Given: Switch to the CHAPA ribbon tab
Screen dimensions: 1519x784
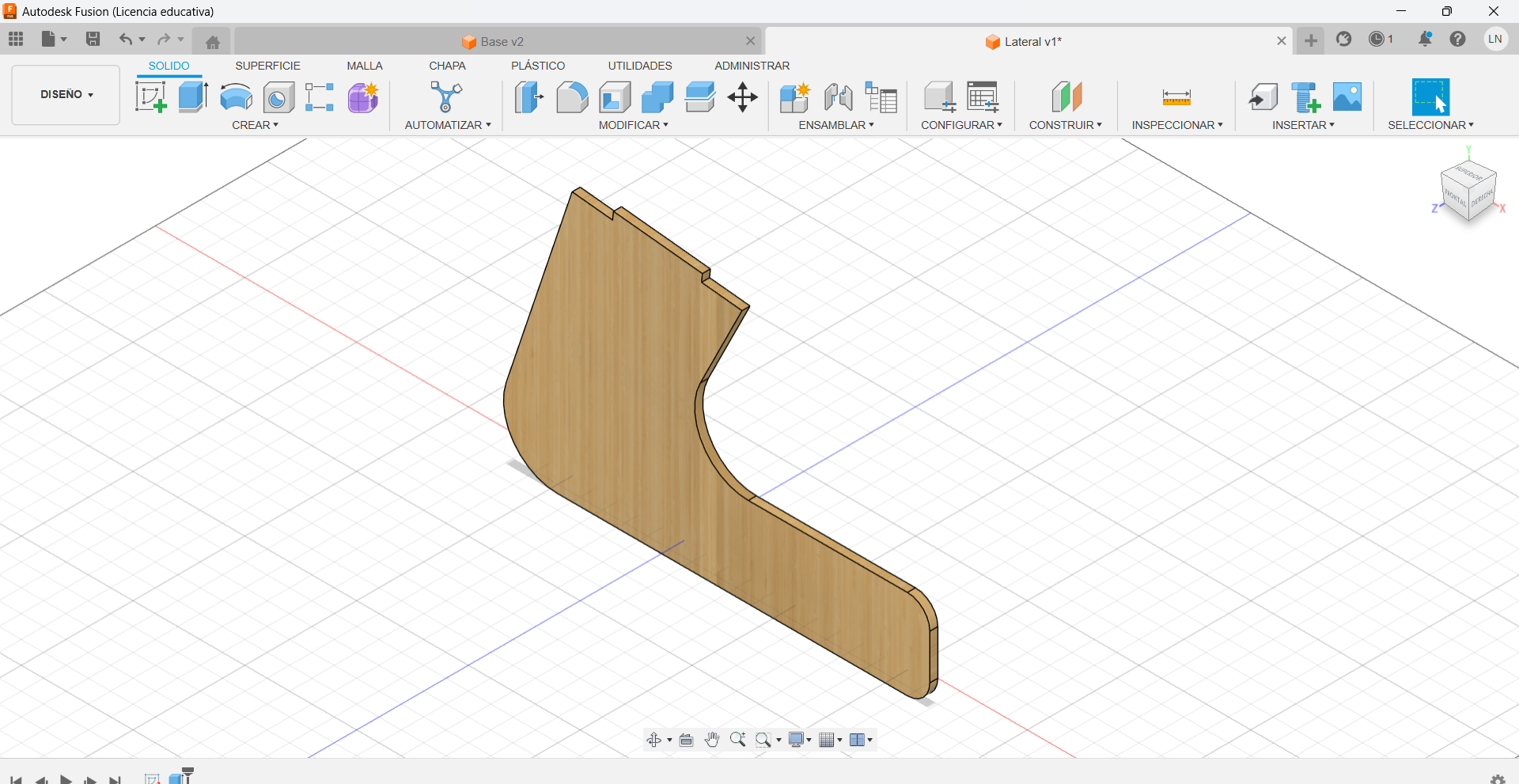Looking at the screenshot, I should [447, 66].
